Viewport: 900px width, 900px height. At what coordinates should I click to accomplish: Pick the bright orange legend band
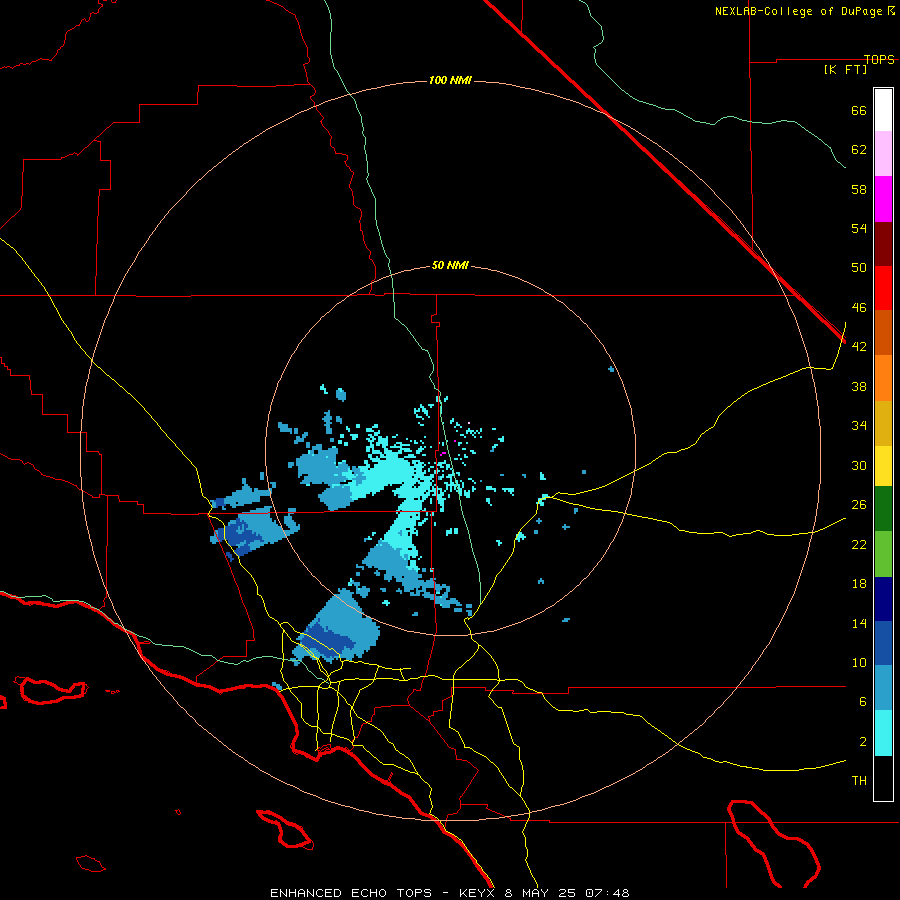[883, 378]
